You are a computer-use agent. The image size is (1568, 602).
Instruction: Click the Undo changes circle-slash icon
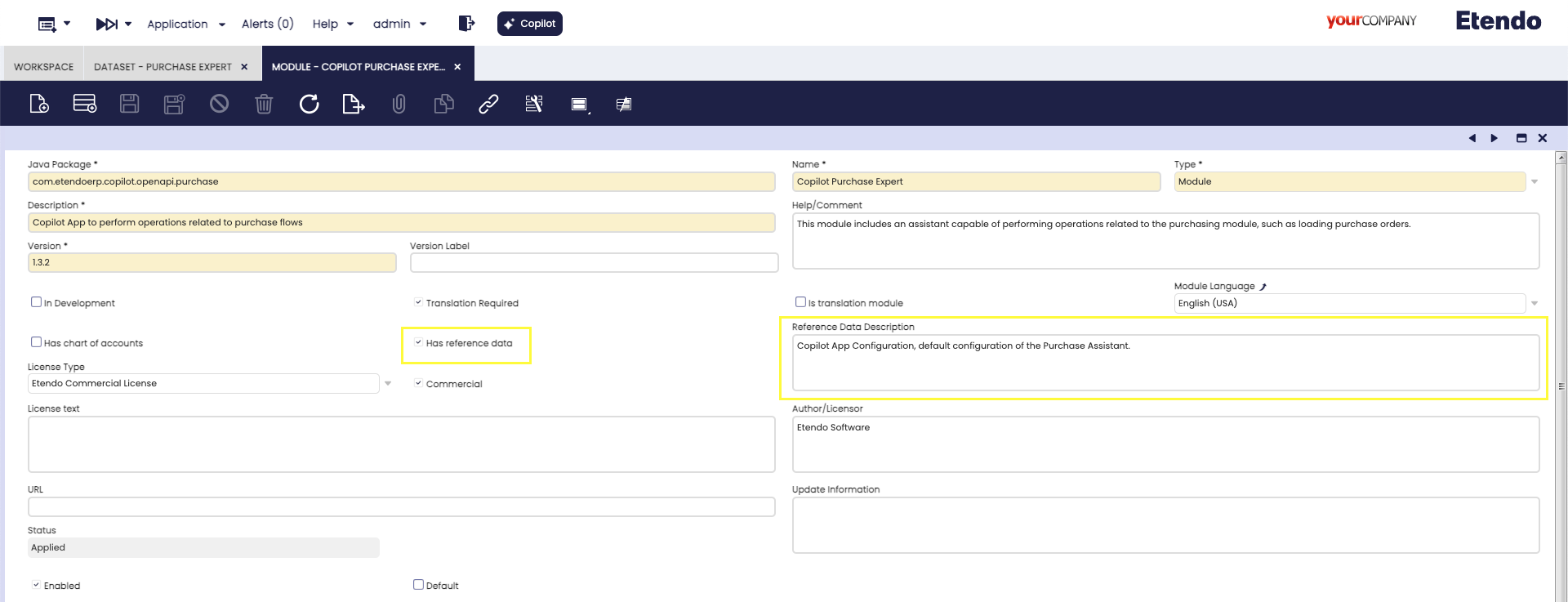(219, 104)
